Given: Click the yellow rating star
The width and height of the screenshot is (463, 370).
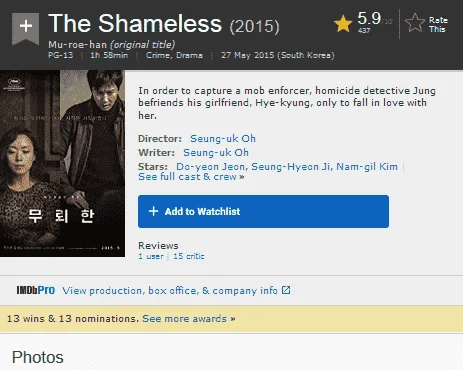Looking at the screenshot, I should click(343, 24).
